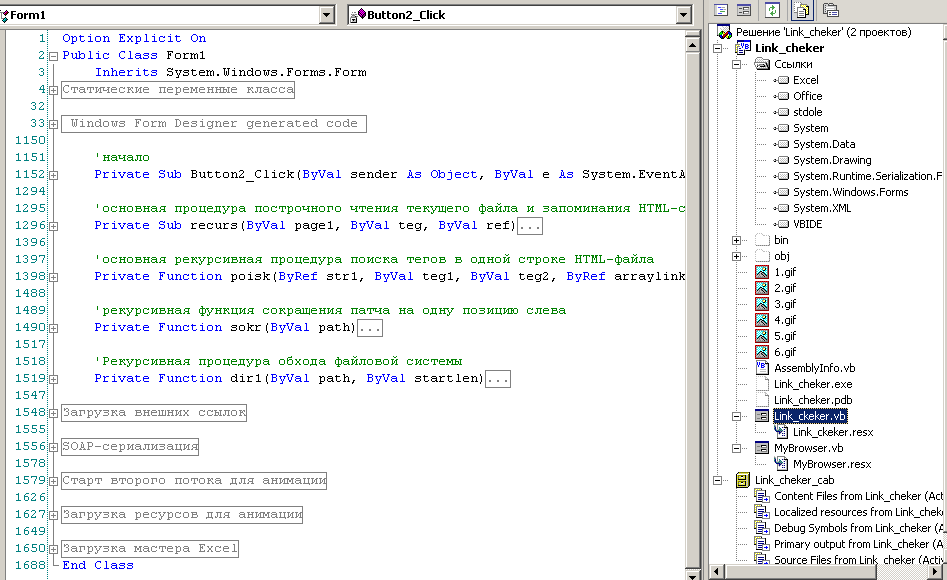Click the resource icon of Link_ckeker.resx
947x580 pixels.
coord(781,432)
